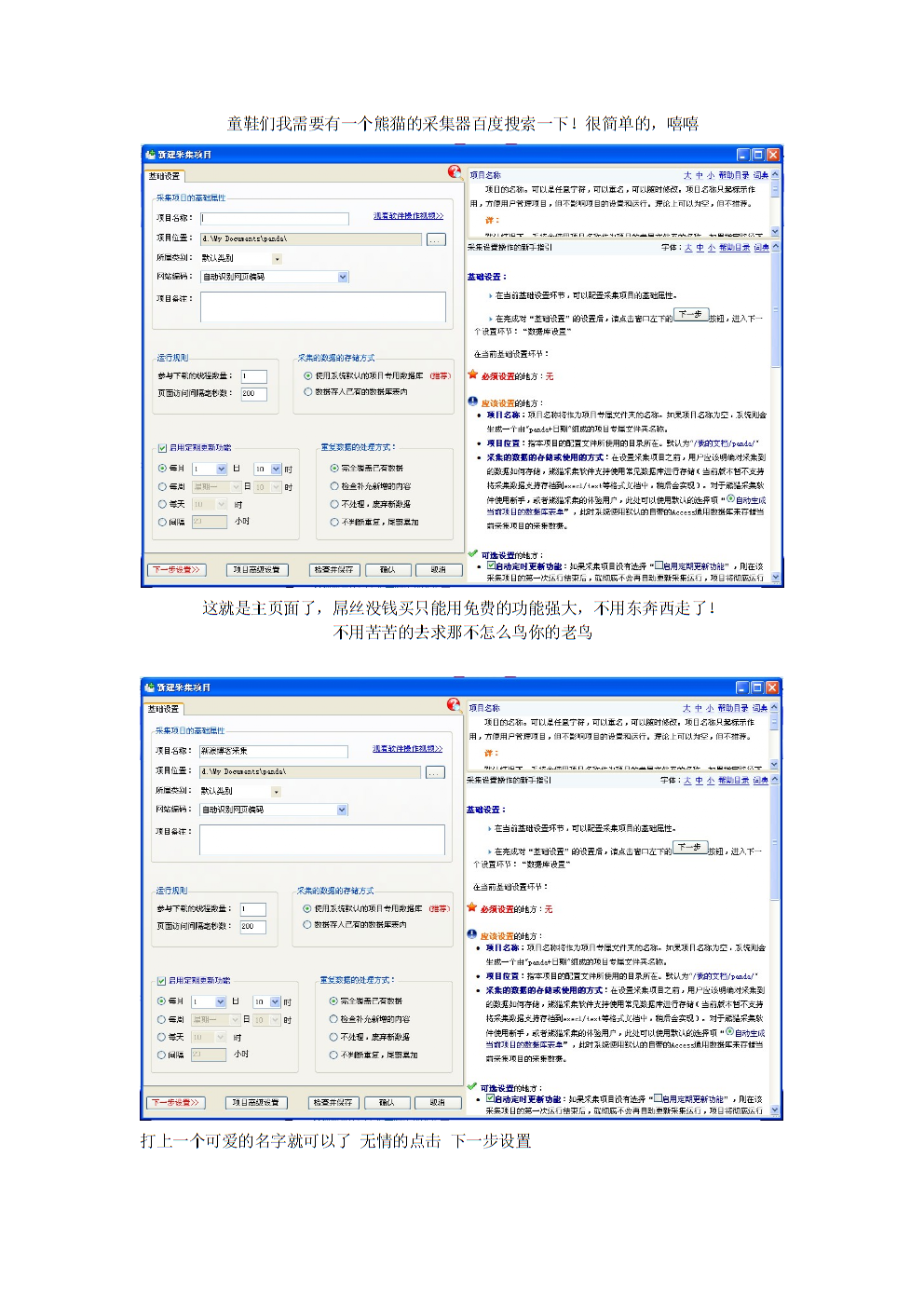Click the filled 项目名称 field in lower dialog

273,751
